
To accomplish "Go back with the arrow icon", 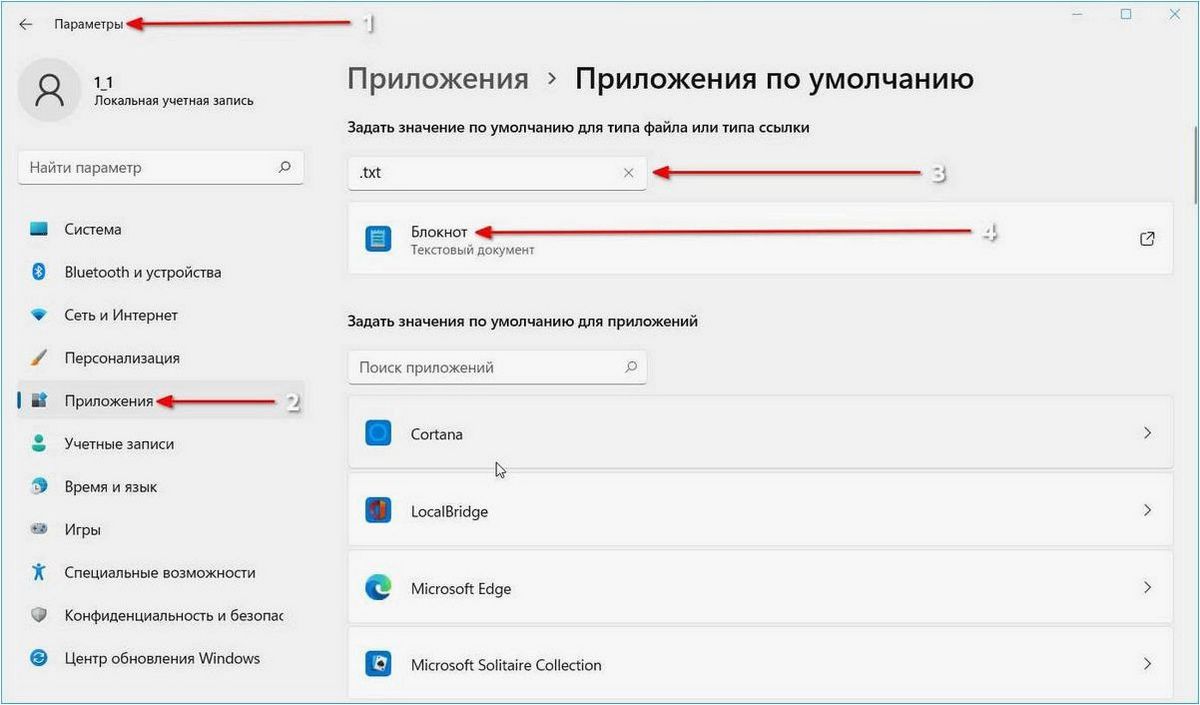I will coord(26,24).
